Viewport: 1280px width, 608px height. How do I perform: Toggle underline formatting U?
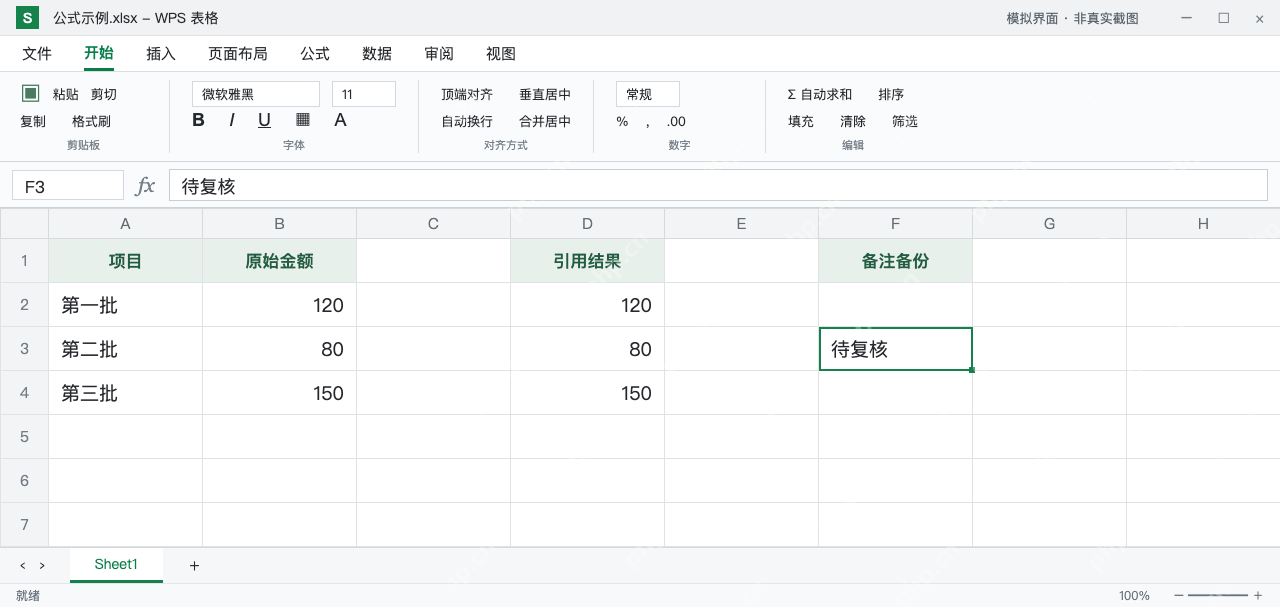click(264, 120)
